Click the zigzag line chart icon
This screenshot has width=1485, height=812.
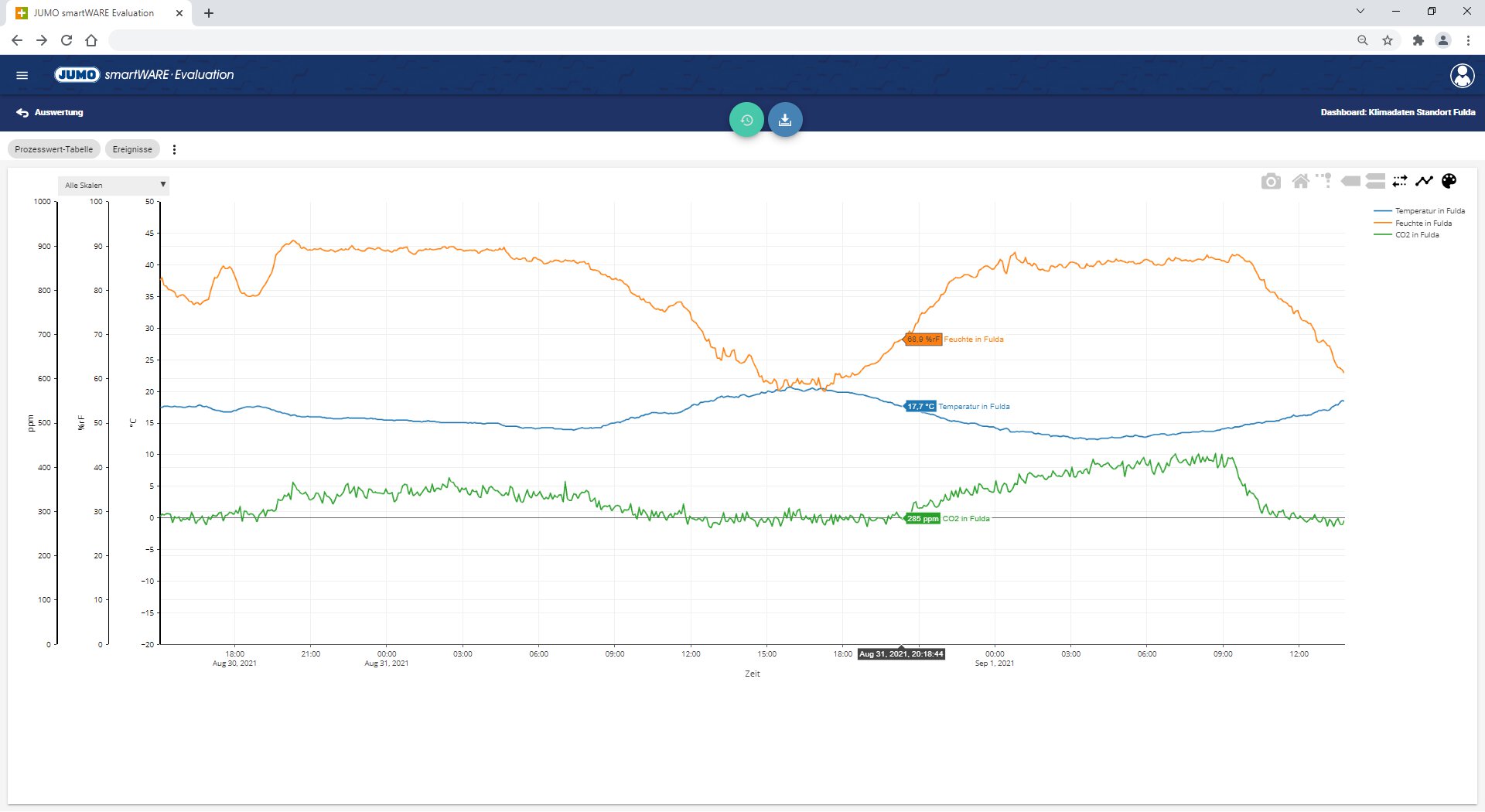tap(1424, 181)
